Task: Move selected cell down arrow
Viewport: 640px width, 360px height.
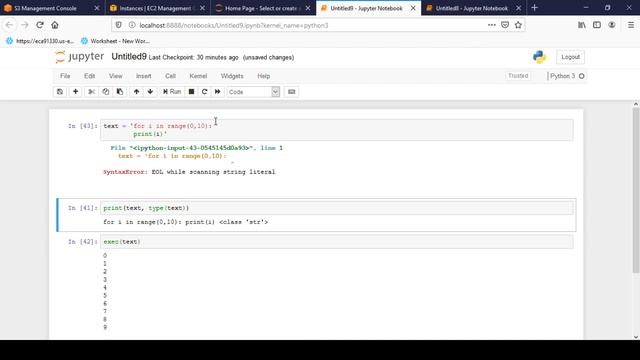Action: [x=150, y=92]
